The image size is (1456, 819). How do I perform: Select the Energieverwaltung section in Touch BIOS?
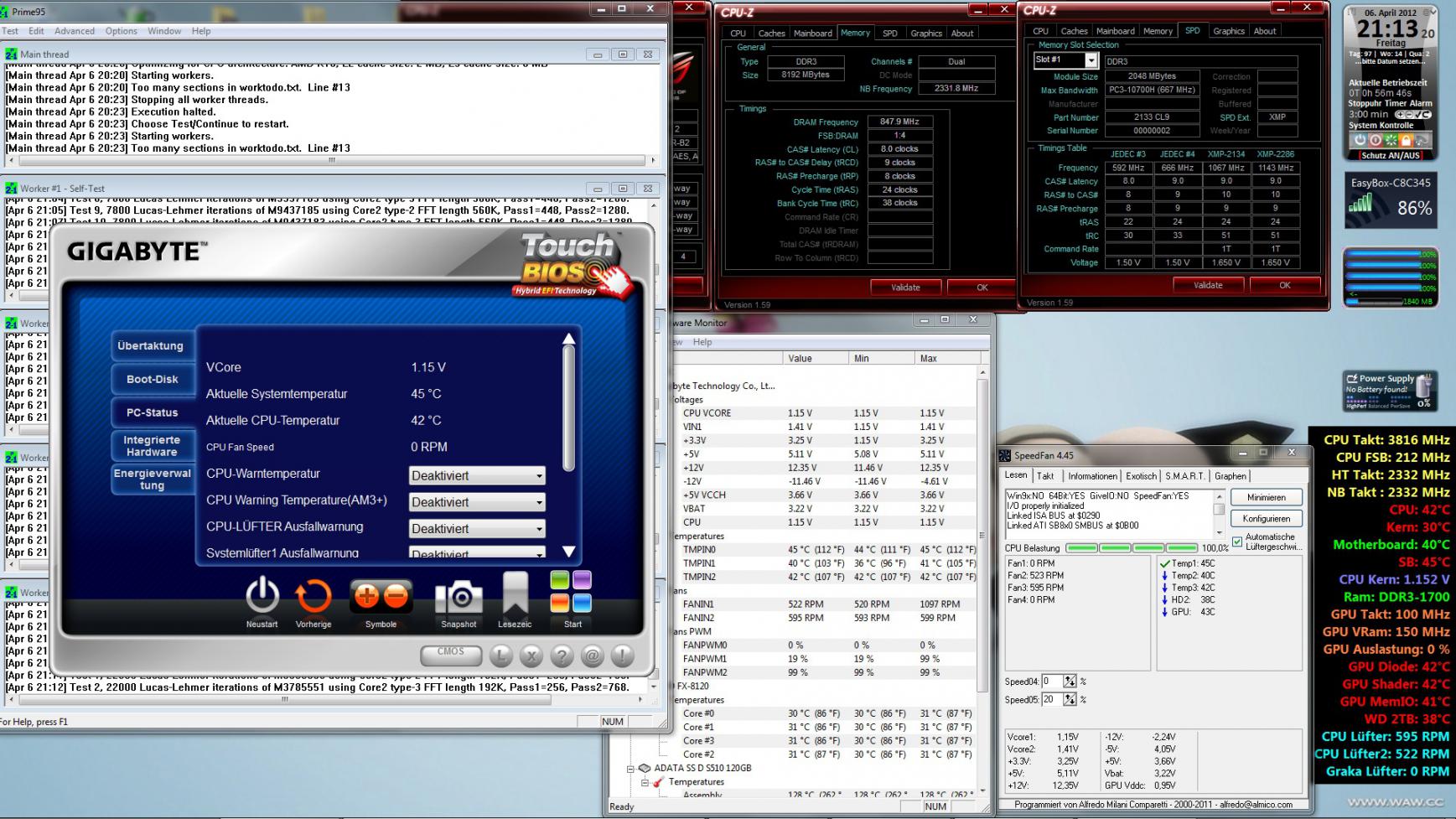click(152, 479)
